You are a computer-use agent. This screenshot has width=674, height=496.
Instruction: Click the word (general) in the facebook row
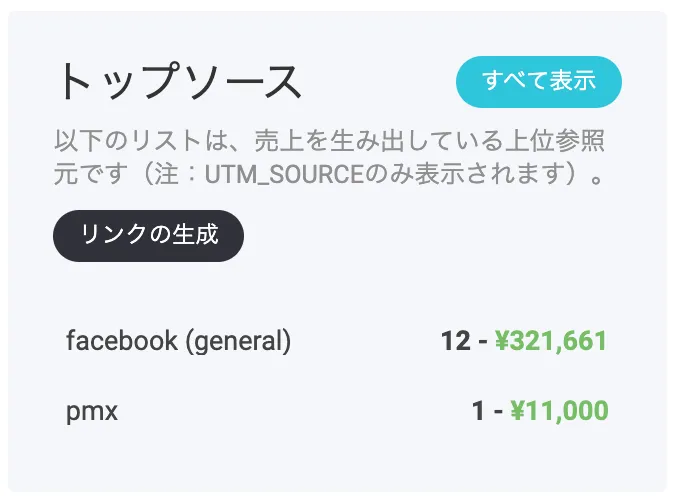point(237,341)
